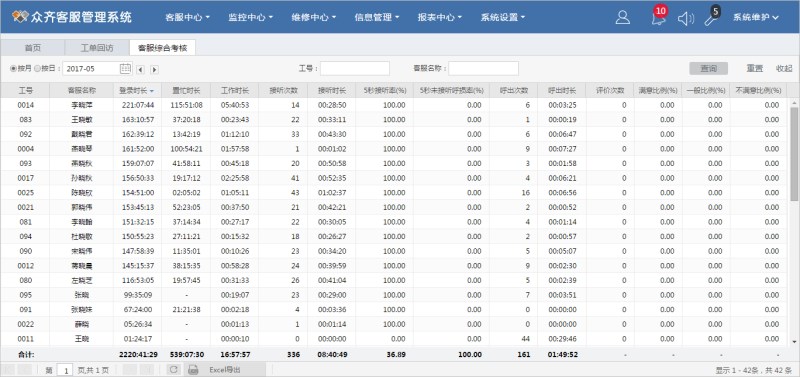800x377 pixels.
Task: Expand the 系统设置 dropdown menu
Action: tap(503, 17)
